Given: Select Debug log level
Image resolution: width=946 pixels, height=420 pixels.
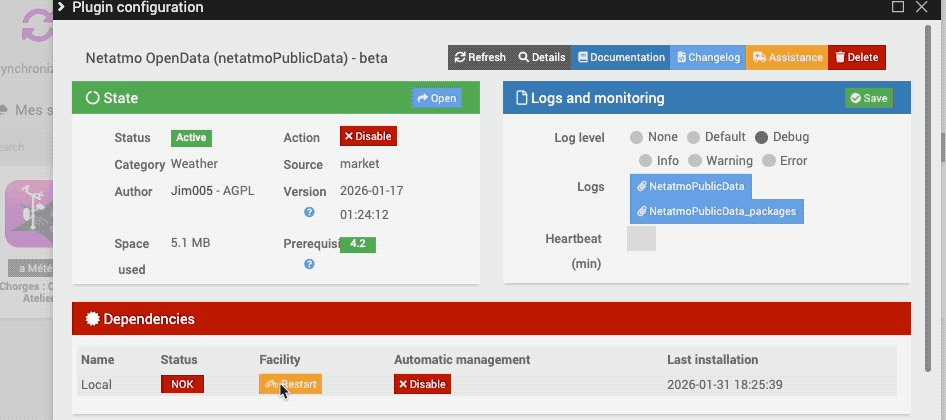Looking at the screenshot, I should click(761, 138).
